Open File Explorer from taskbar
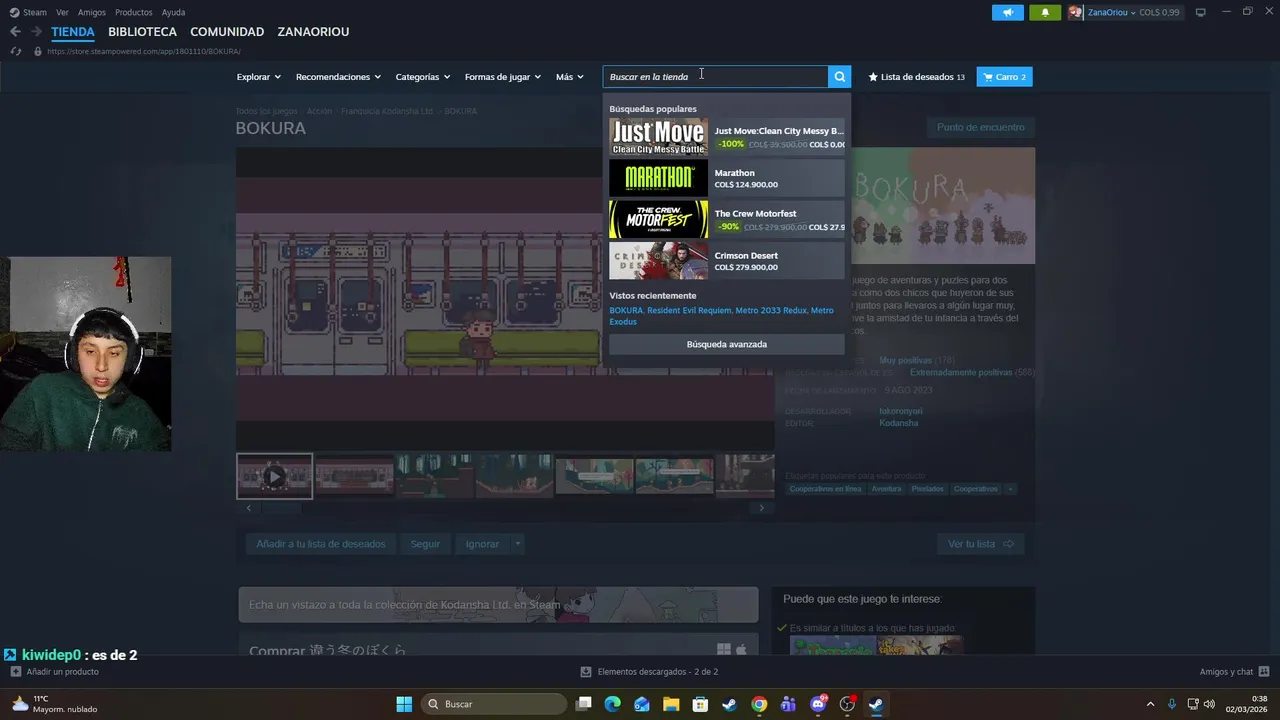Image resolution: width=1280 pixels, height=720 pixels. click(671, 704)
